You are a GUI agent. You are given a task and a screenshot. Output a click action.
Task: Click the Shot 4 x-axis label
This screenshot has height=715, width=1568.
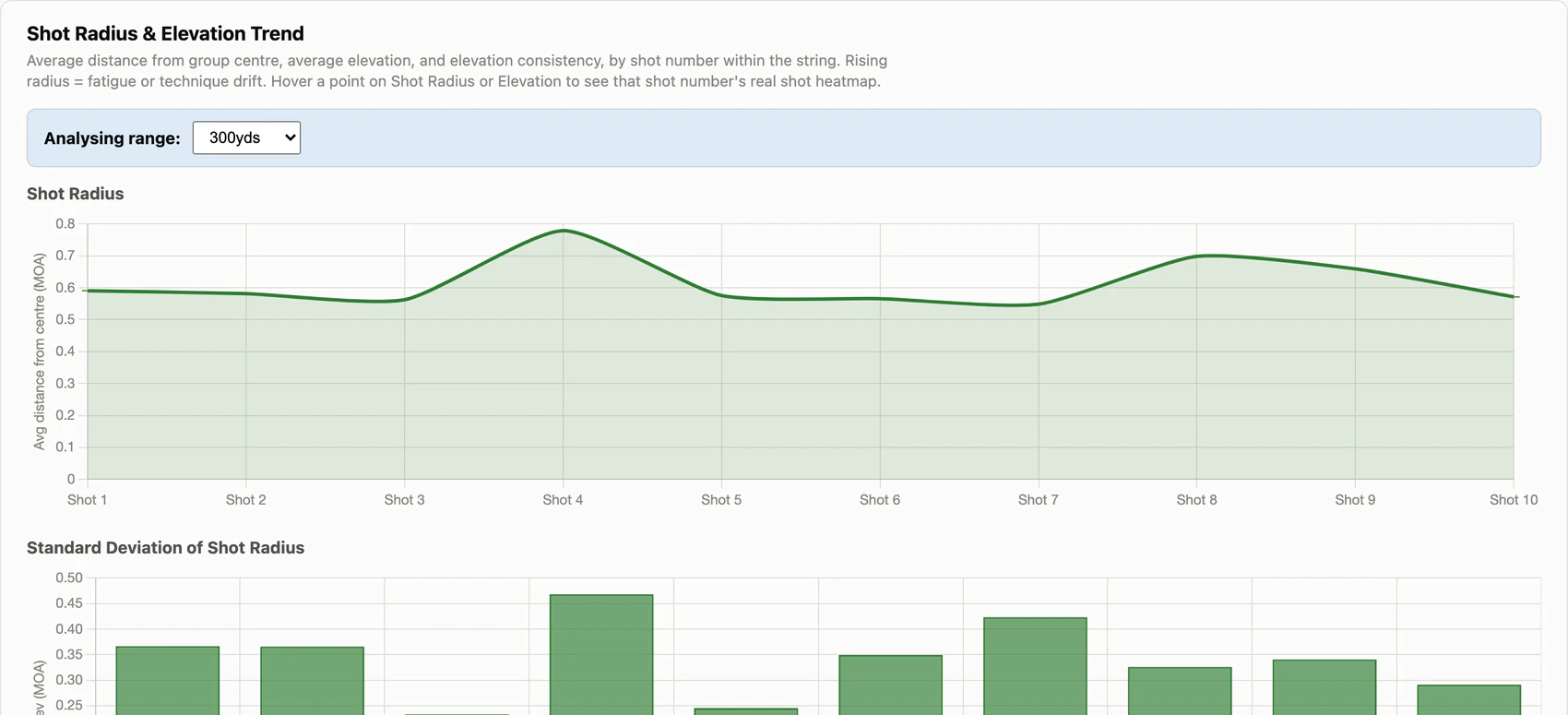coord(563,499)
